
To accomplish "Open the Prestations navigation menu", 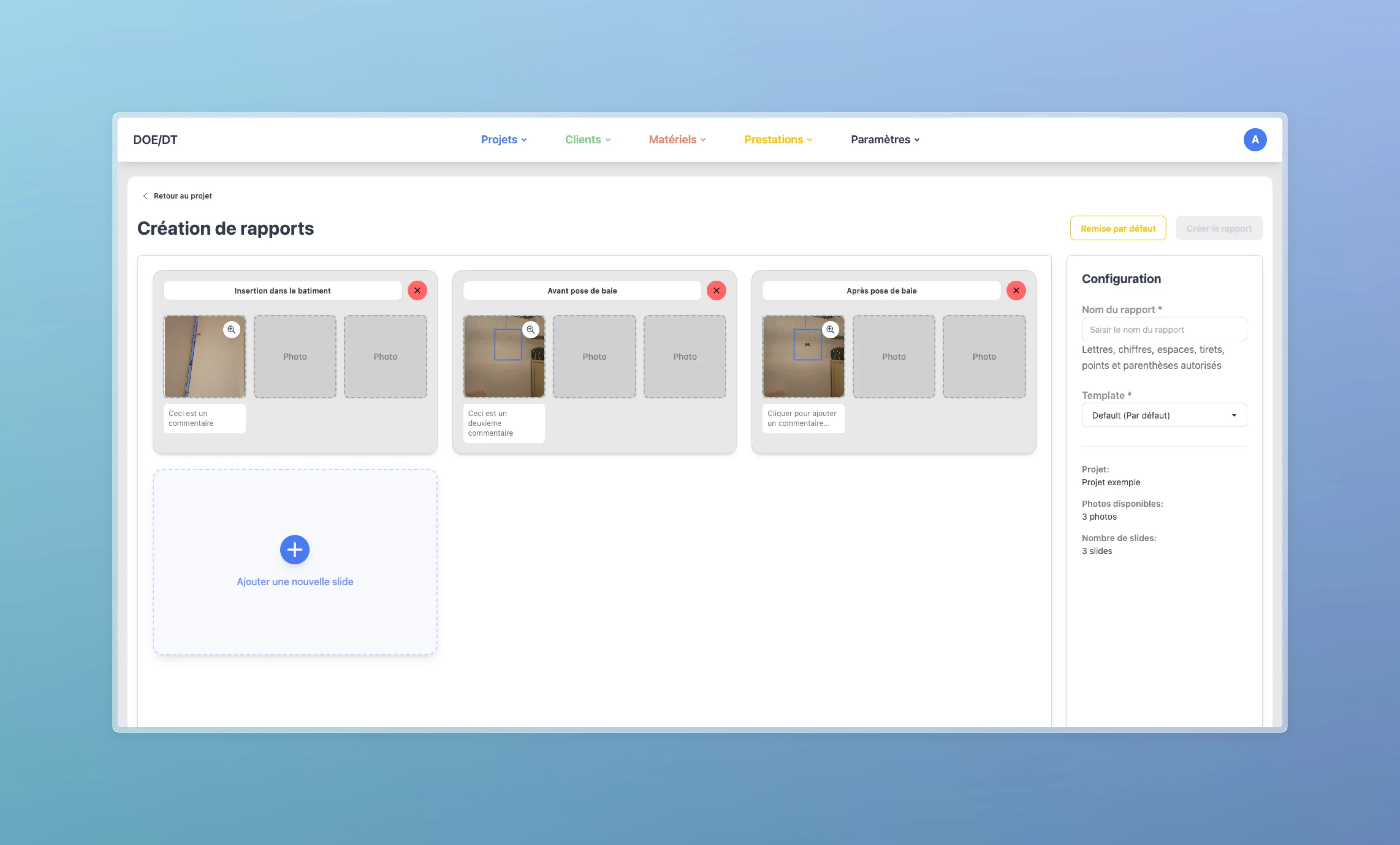I will point(778,140).
